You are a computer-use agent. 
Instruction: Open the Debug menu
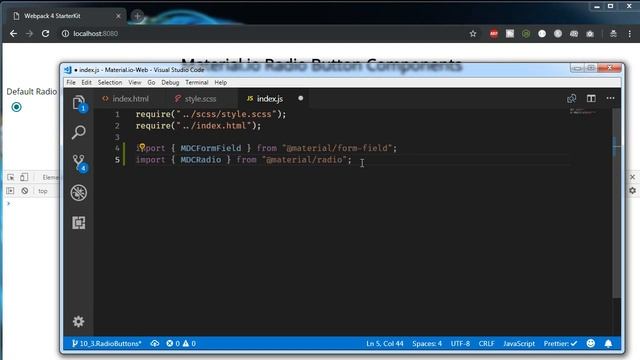tap(170, 82)
